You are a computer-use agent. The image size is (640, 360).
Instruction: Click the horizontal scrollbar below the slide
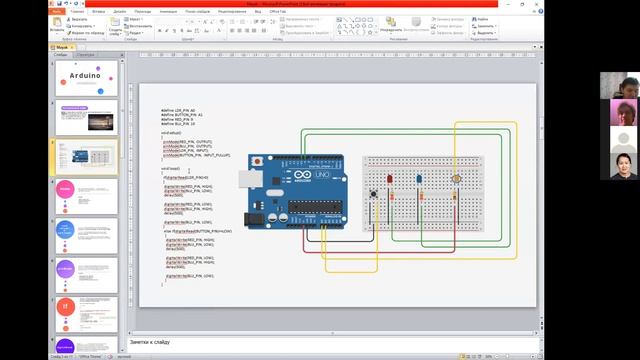[332, 333]
